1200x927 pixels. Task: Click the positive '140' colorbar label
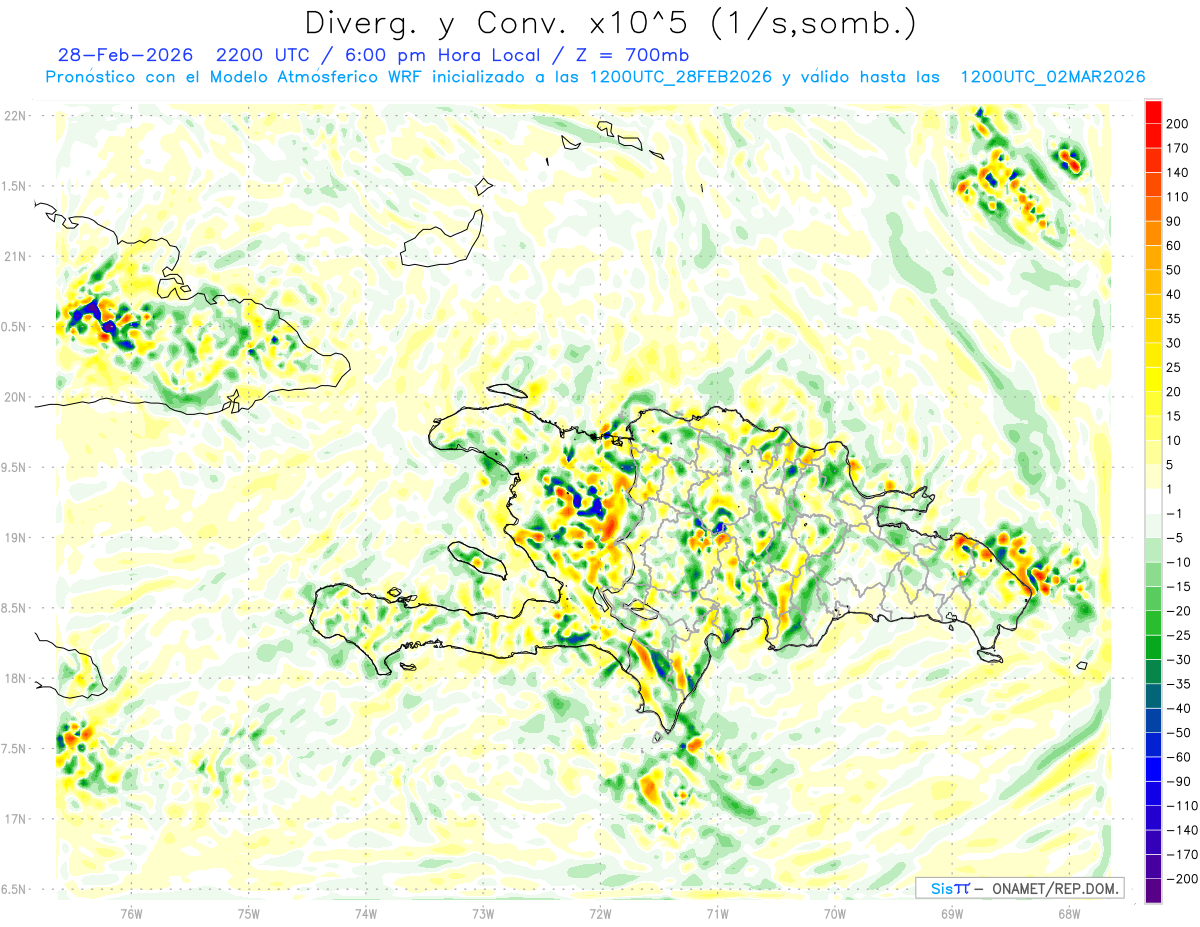tap(1178, 173)
